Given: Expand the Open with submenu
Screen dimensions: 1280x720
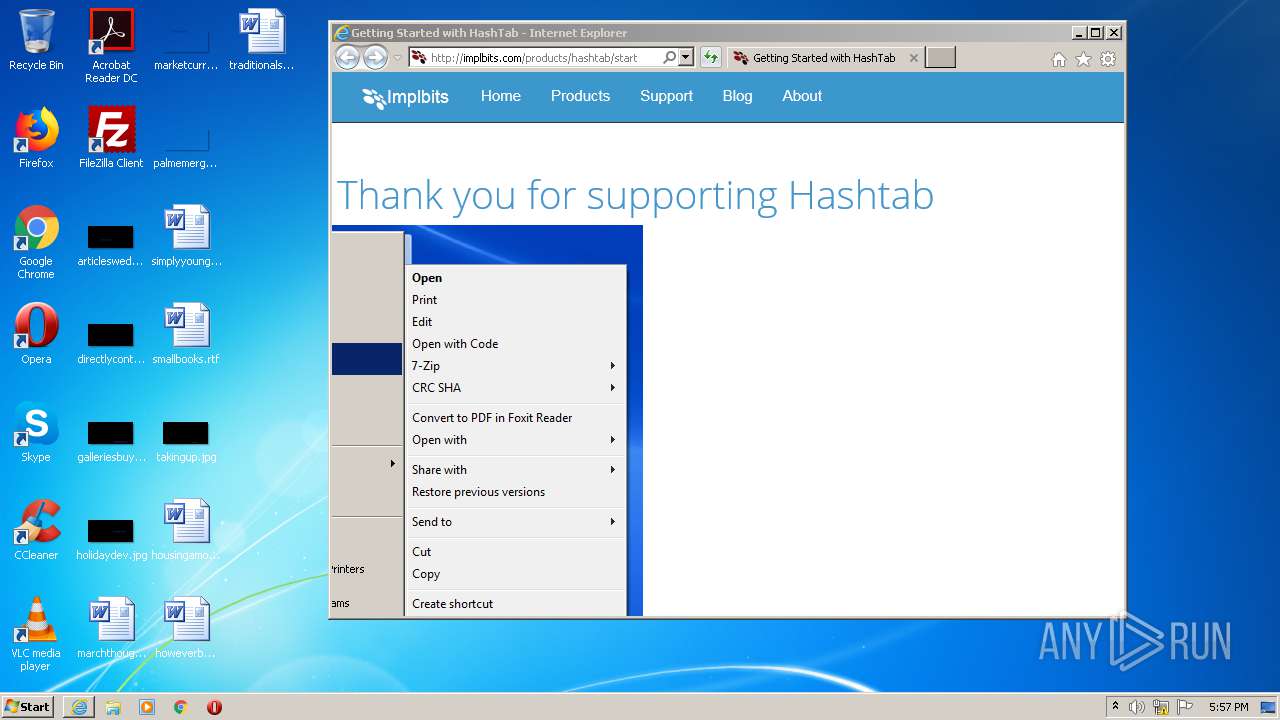Looking at the screenshot, I should tap(515, 440).
